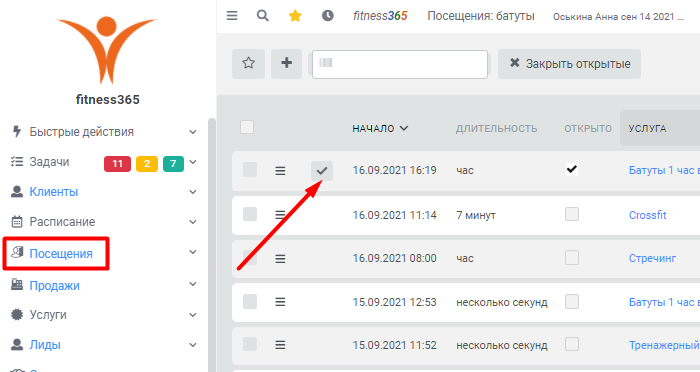Click the checklist icon beside Задачи
700x372 pixels.
(17, 162)
